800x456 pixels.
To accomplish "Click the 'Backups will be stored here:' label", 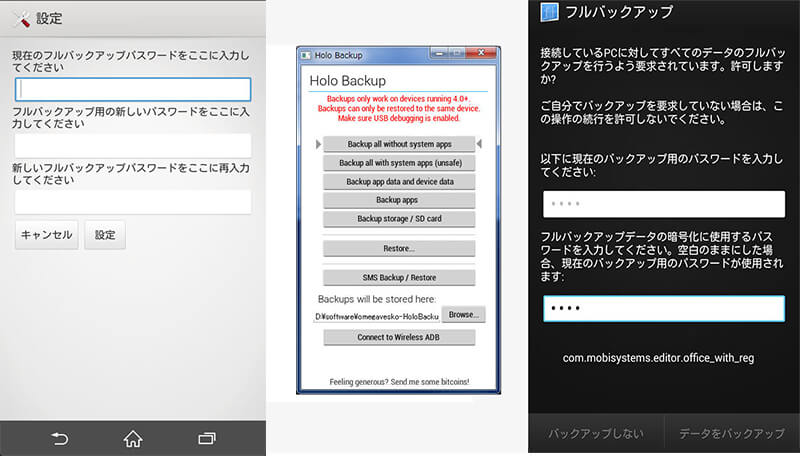I will [x=377, y=299].
